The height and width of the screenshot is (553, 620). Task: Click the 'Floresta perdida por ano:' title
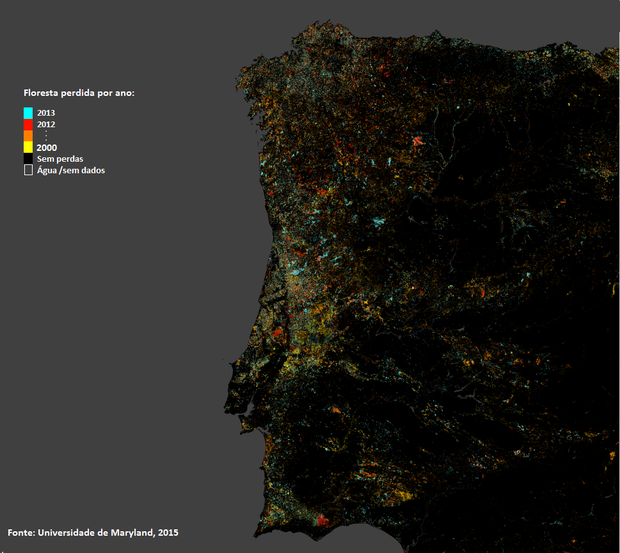click(x=79, y=93)
